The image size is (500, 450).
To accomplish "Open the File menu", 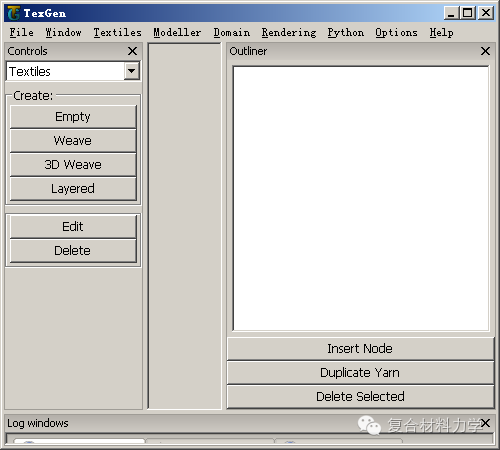I will [22, 32].
